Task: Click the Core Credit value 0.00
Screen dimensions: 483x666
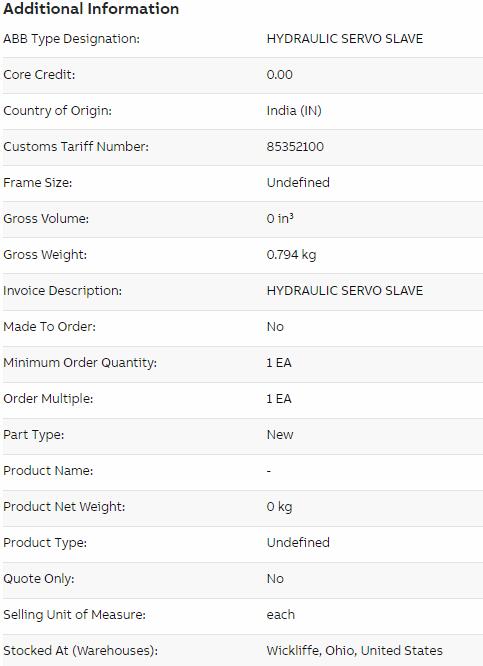Action: coord(280,75)
